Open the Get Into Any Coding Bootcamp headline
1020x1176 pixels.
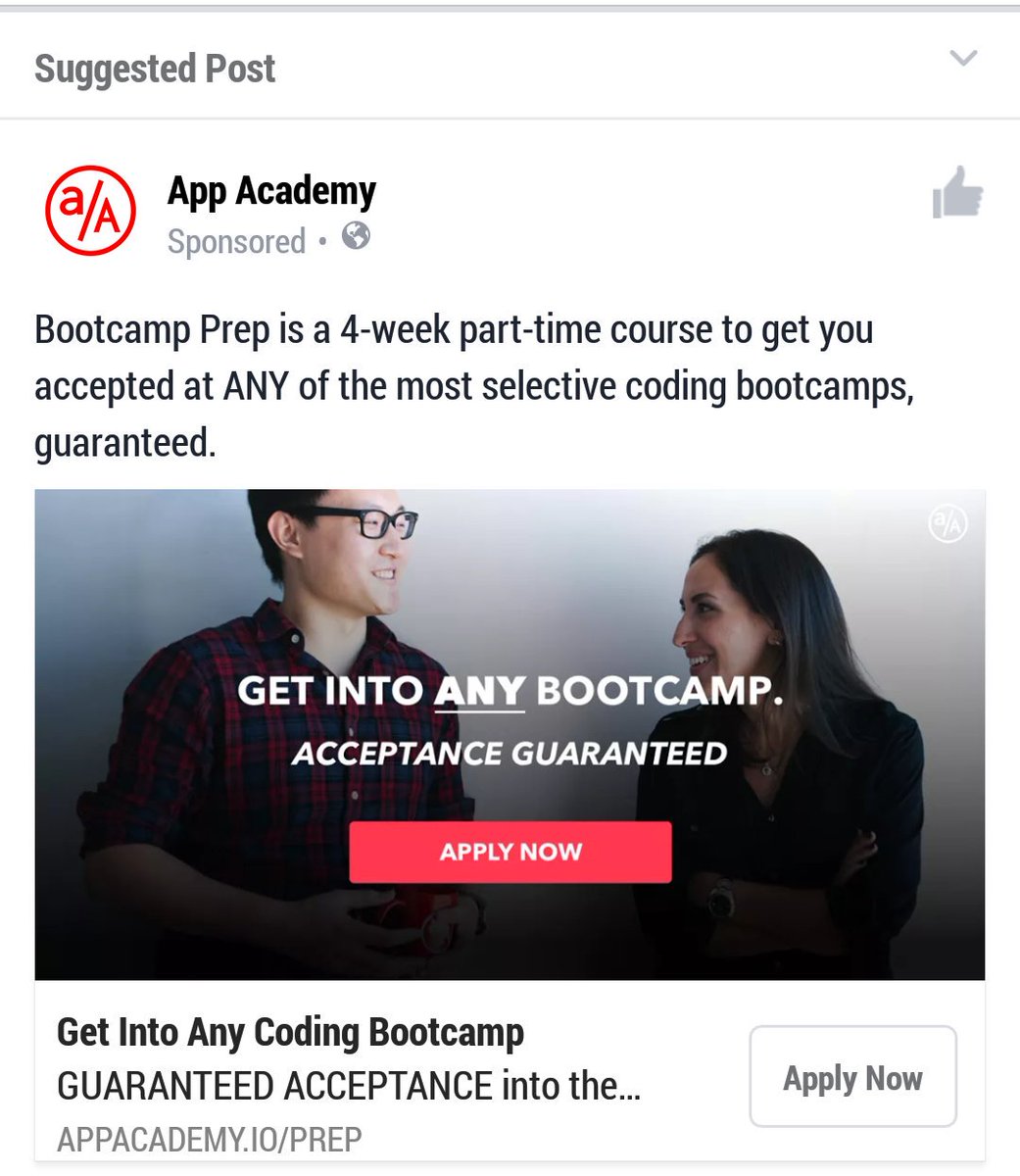[290, 1033]
